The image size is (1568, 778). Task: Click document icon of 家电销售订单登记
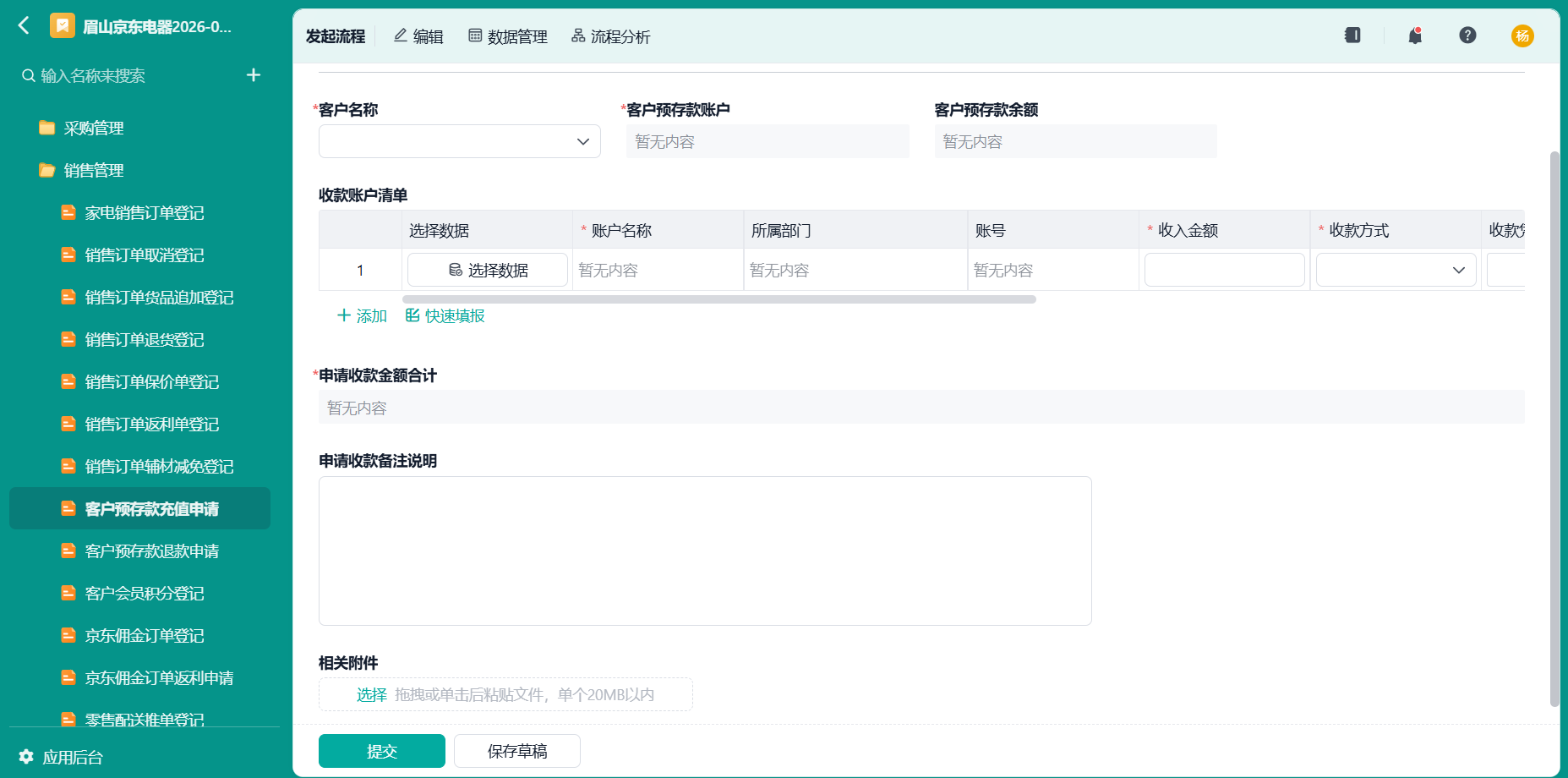(x=68, y=212)
